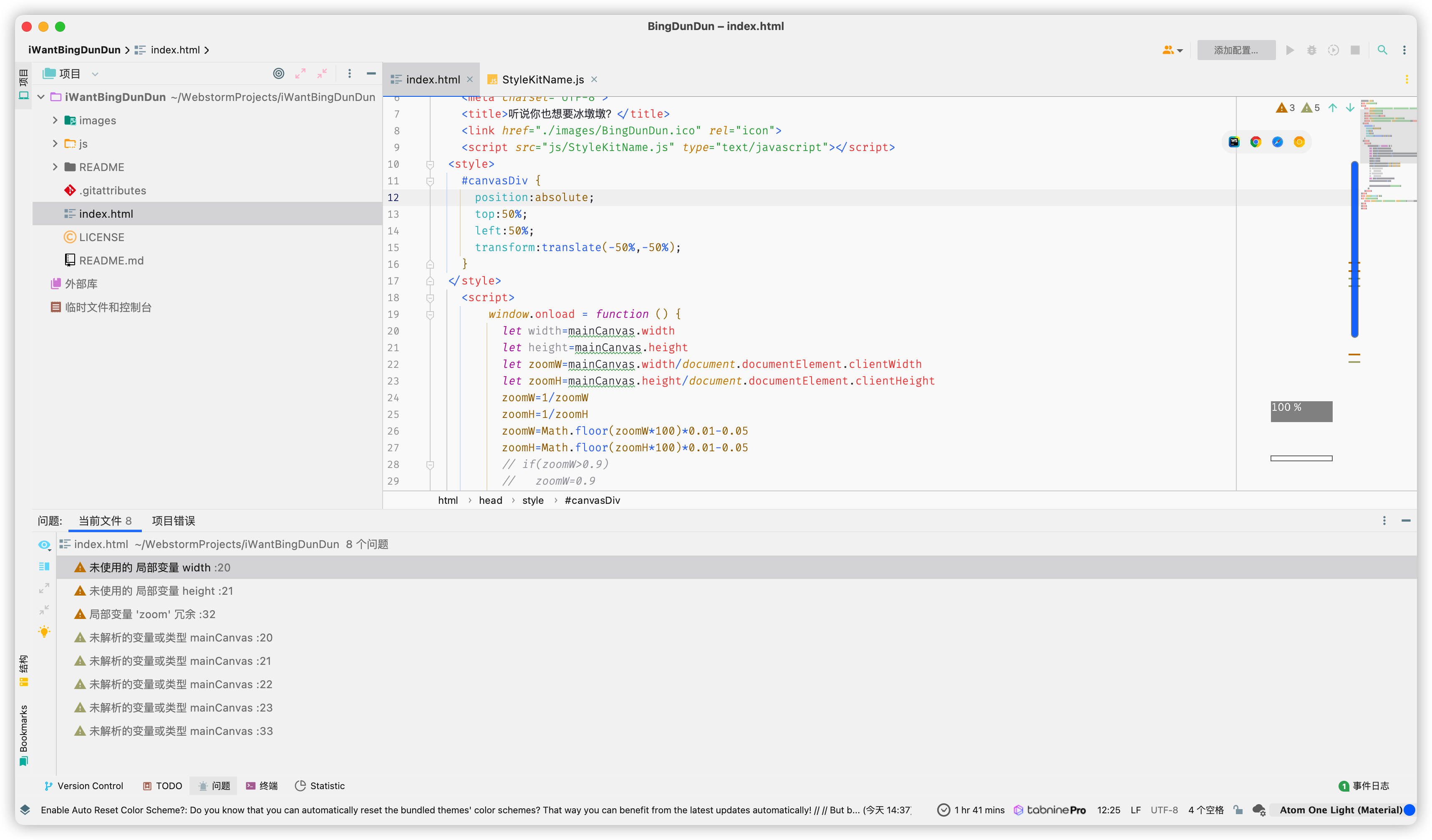Open in Safari browser icon

click(x=1277, y=142)
